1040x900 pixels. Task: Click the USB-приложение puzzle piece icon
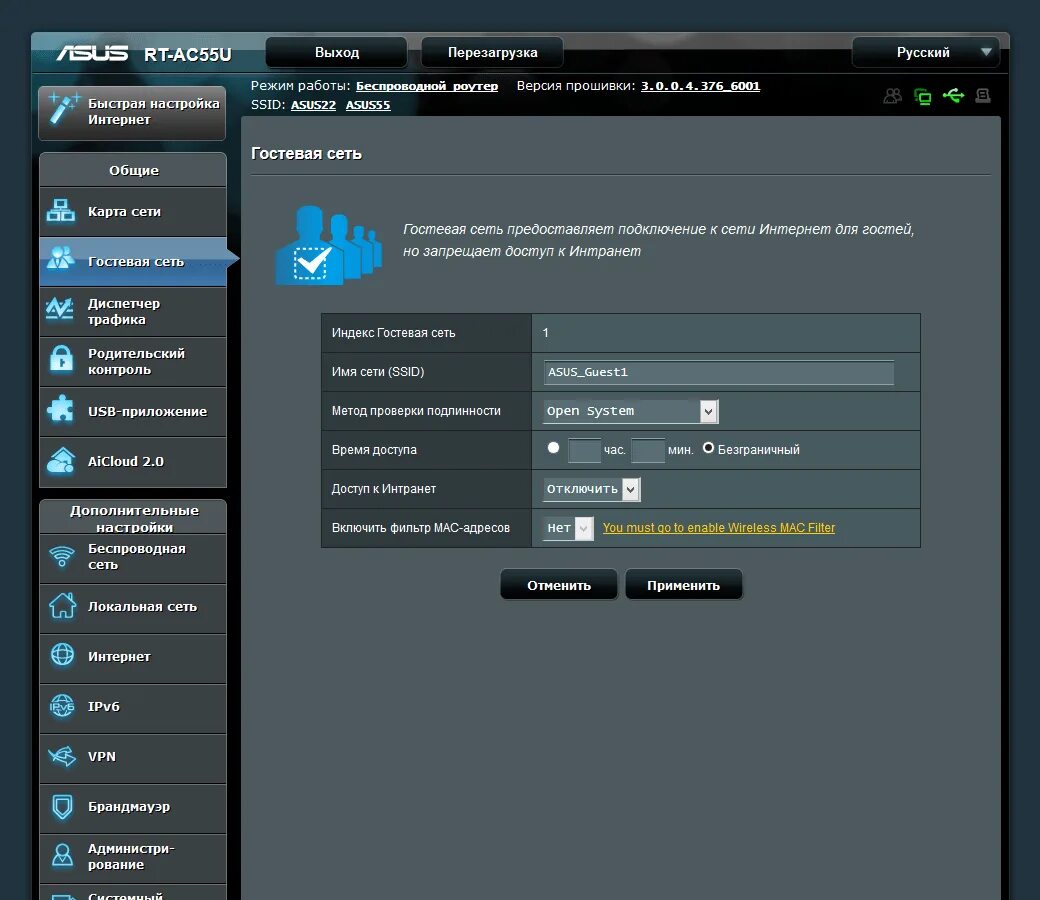click(x=61, y=409)
